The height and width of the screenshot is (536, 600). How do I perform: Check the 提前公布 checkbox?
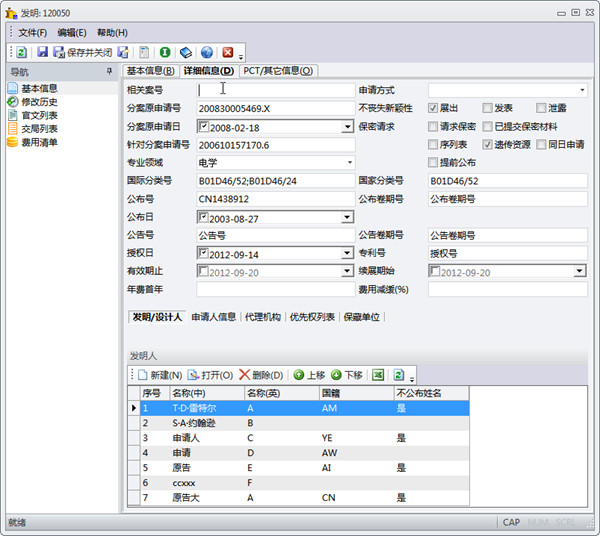(433, 162)
